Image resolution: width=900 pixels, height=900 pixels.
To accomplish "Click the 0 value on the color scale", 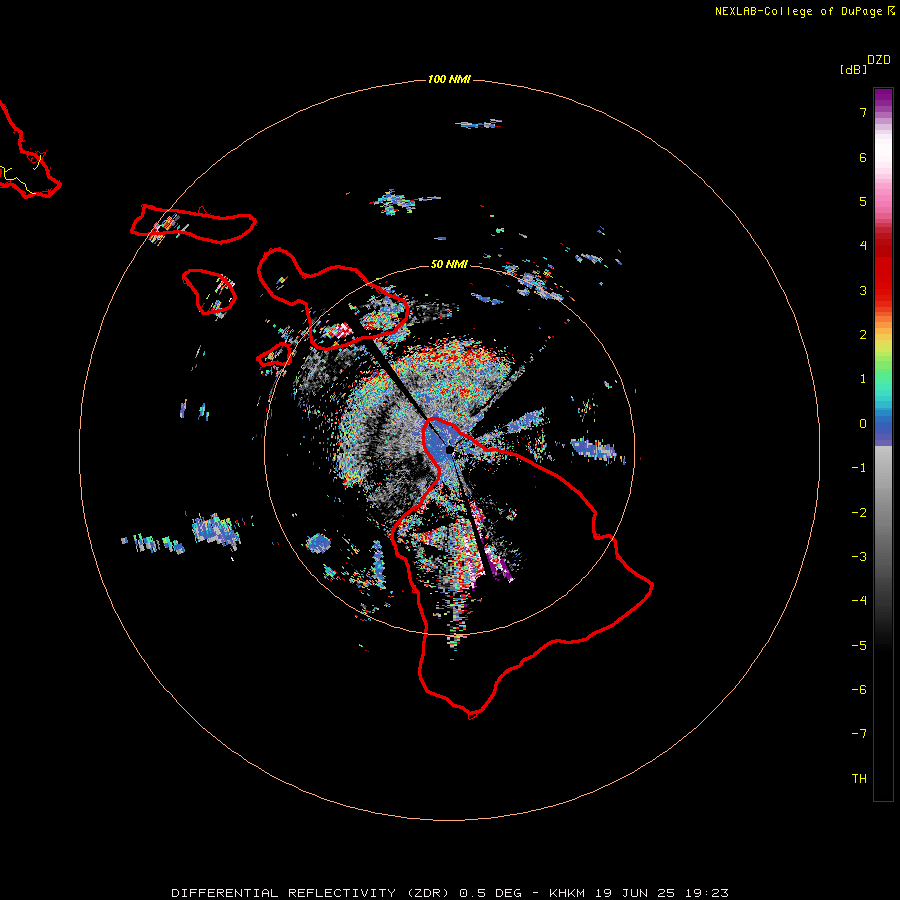I will (863, 424).
